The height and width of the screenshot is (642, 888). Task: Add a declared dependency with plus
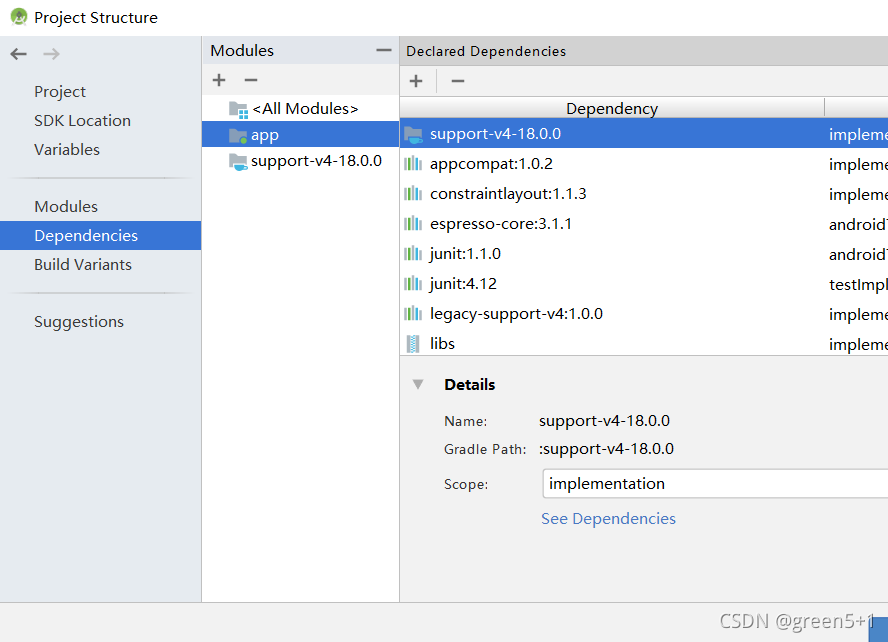416,81
